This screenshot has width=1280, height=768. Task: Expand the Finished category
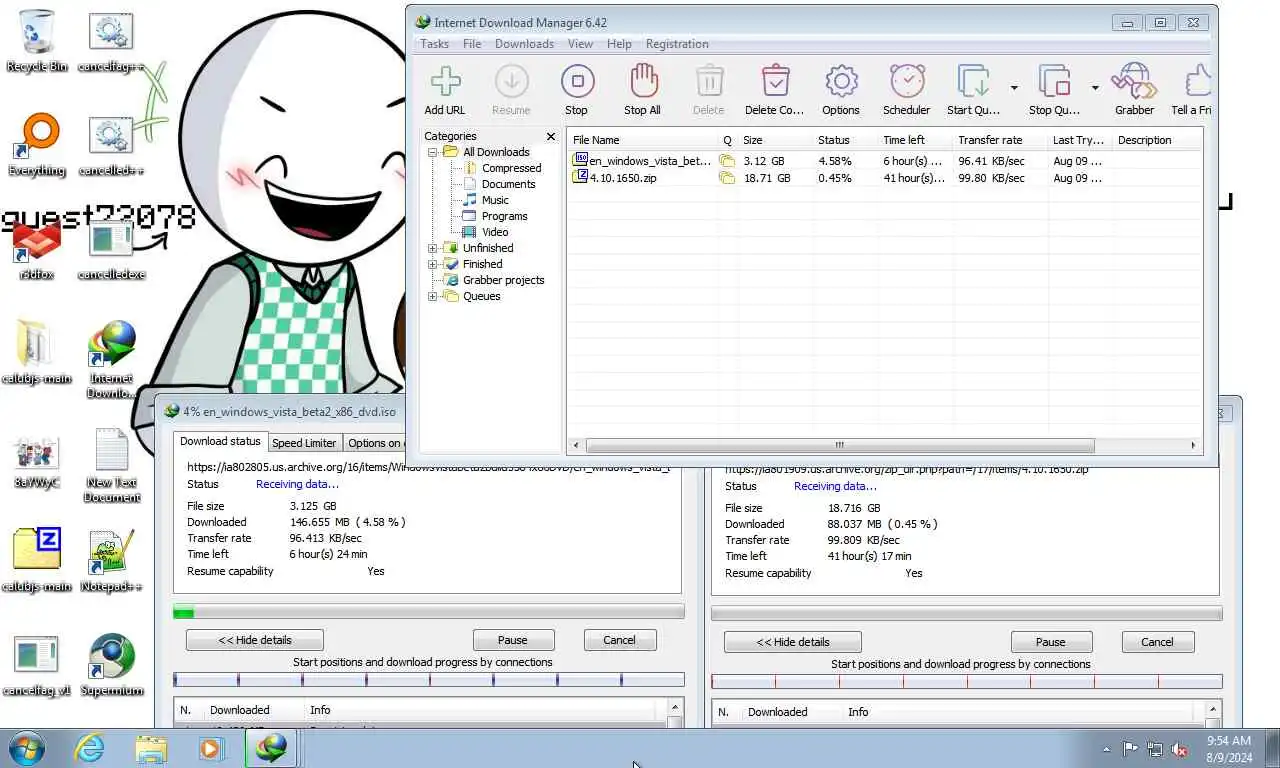coord(433,264)
